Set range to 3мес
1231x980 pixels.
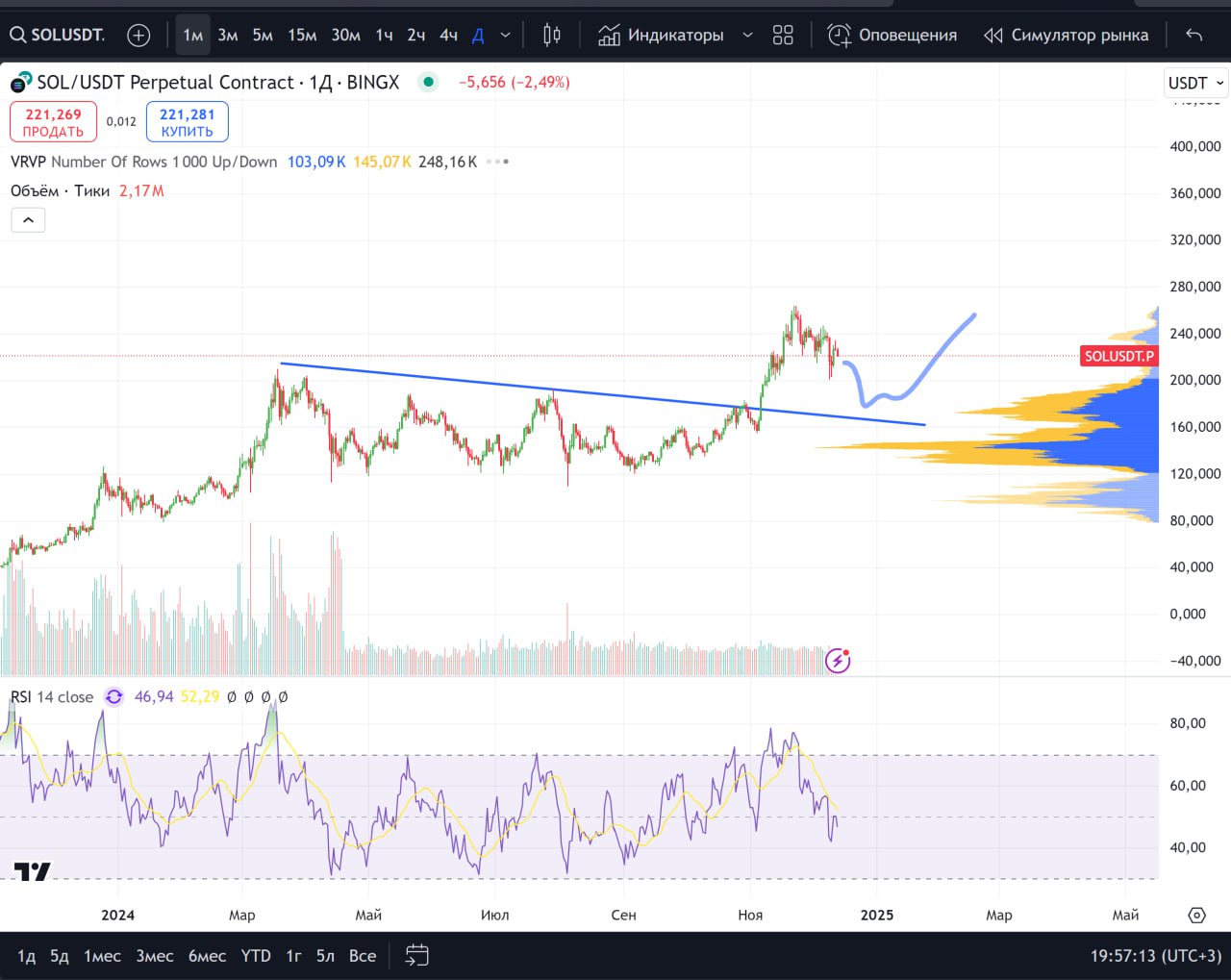155,956
